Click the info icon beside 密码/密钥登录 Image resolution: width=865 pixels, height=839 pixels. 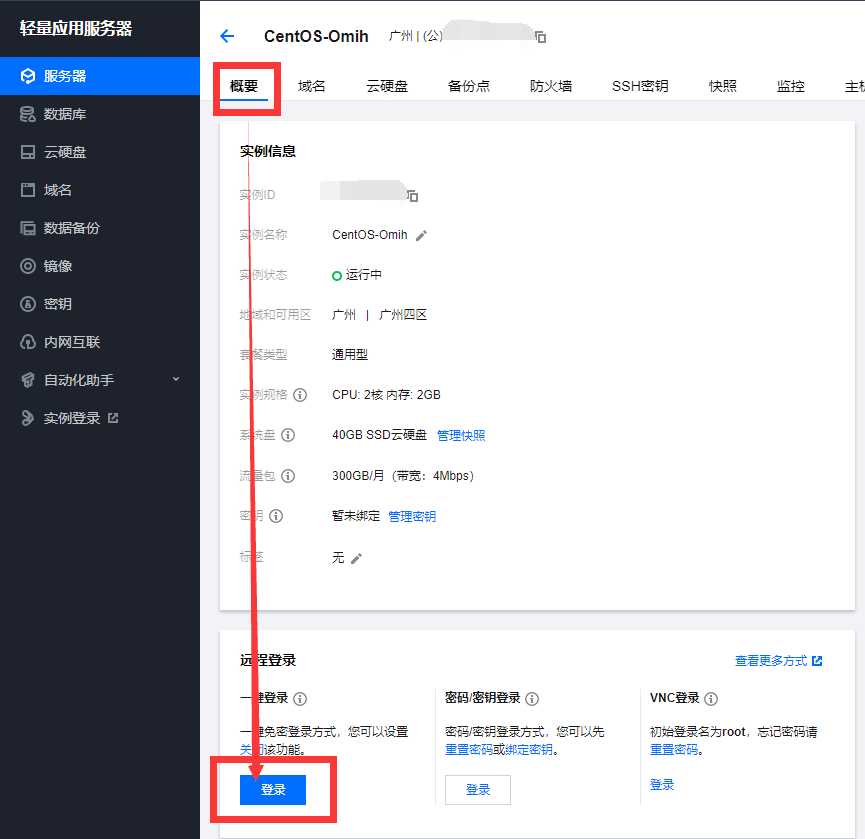[532, 699]
